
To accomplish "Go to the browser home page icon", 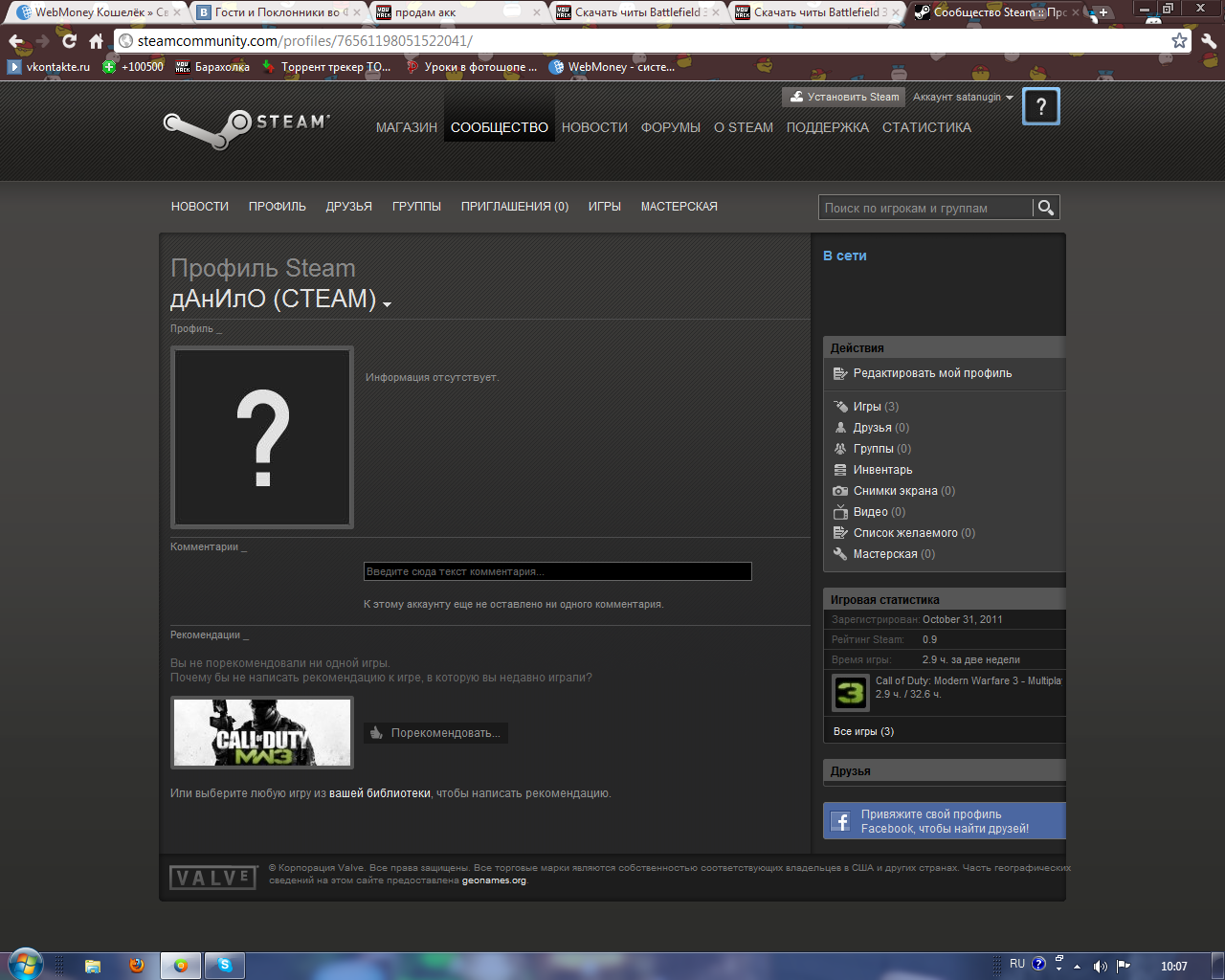I will 96,41.
